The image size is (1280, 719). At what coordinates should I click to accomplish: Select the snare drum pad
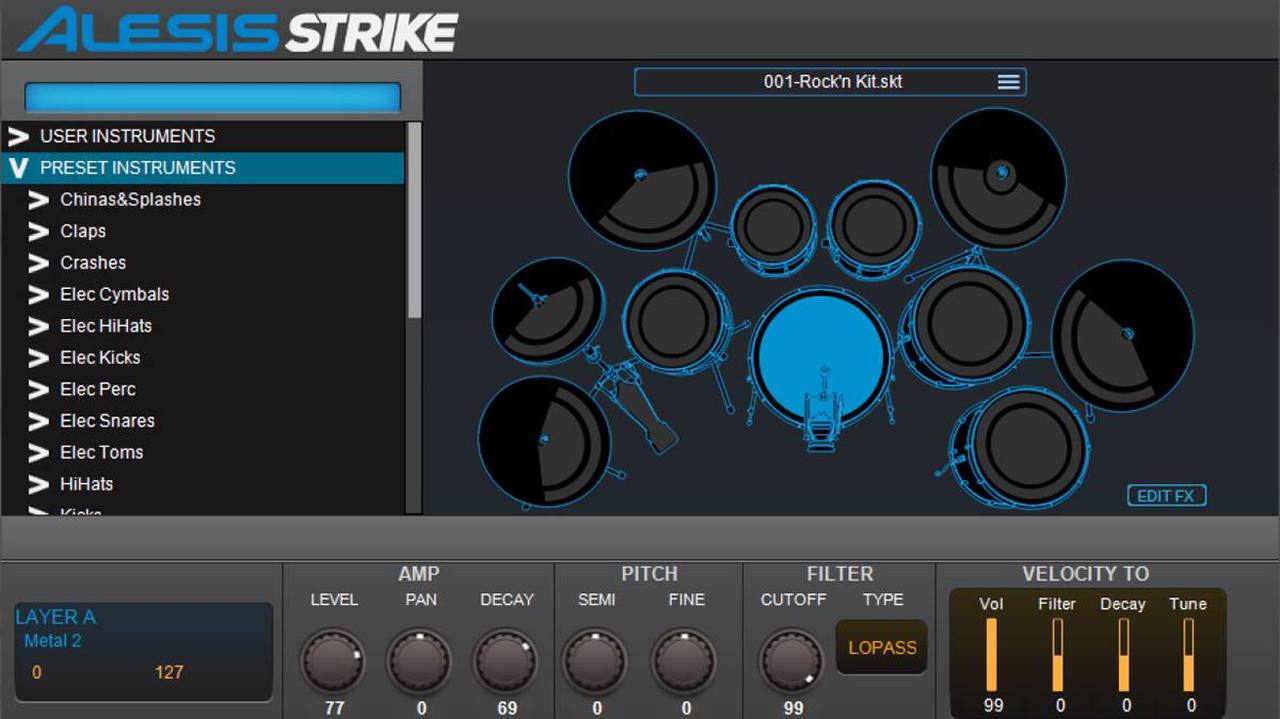point(677,319)
